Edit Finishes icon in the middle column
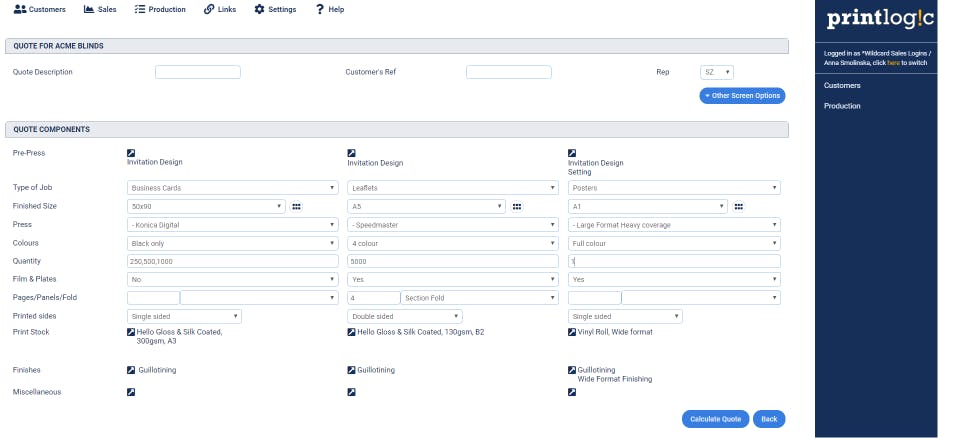The image size is (960, 438). tap(351, 370)
